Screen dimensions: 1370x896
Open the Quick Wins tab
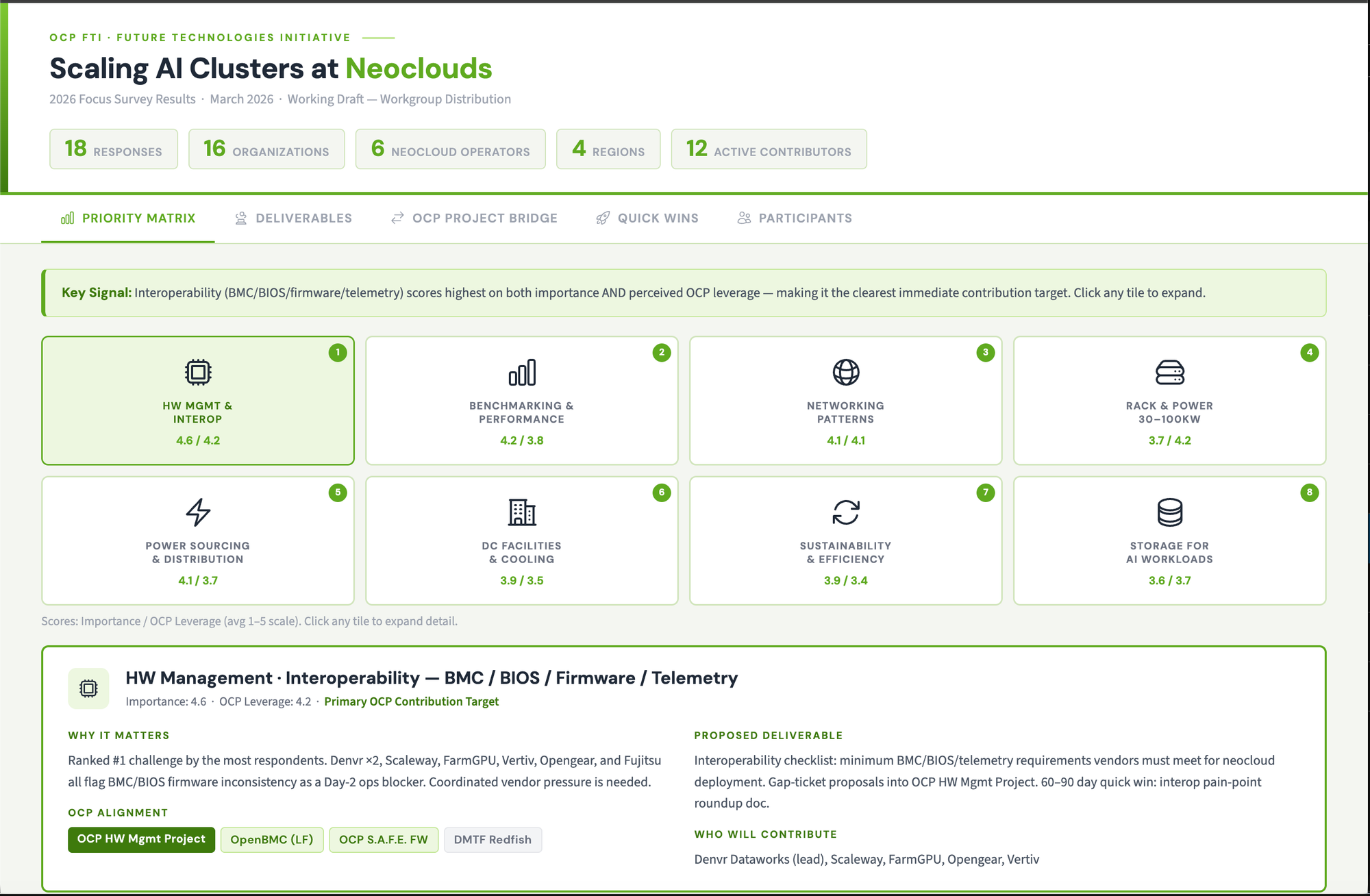click(647, 218)
